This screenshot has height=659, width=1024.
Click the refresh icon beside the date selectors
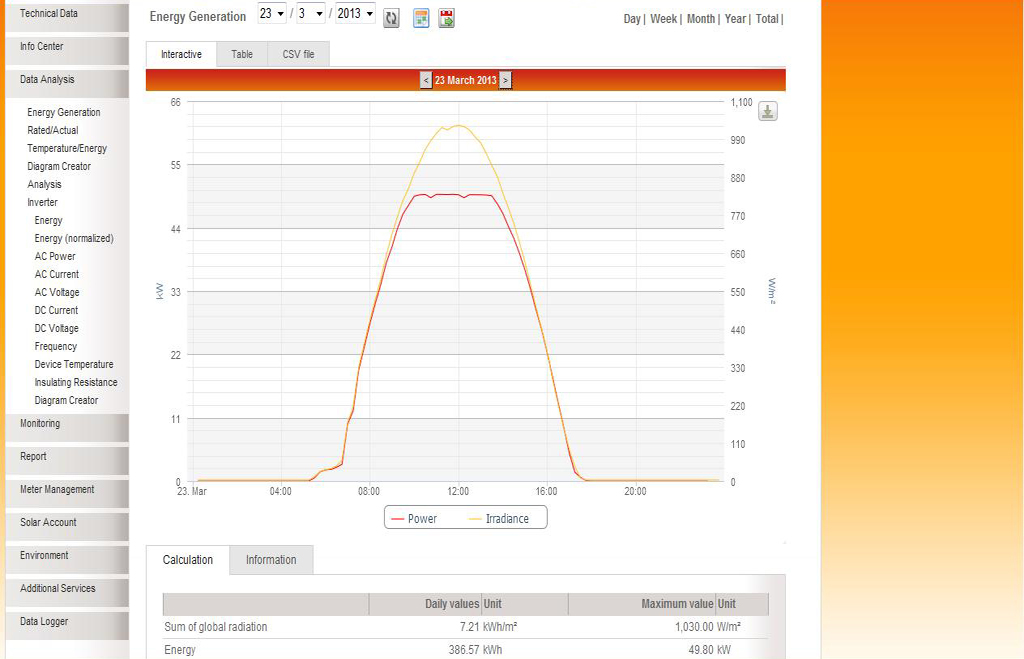391,18
